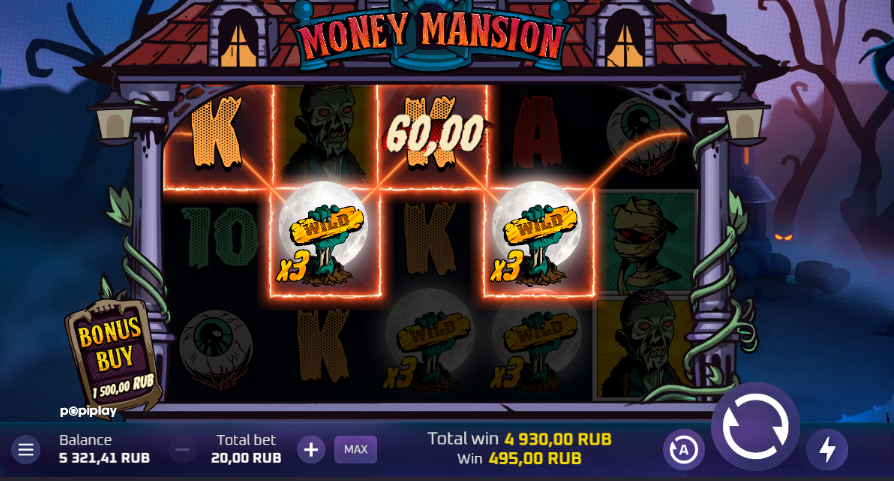Toggle autoplay with the A icon
The image size is (894, 481).
coord(684,450)
